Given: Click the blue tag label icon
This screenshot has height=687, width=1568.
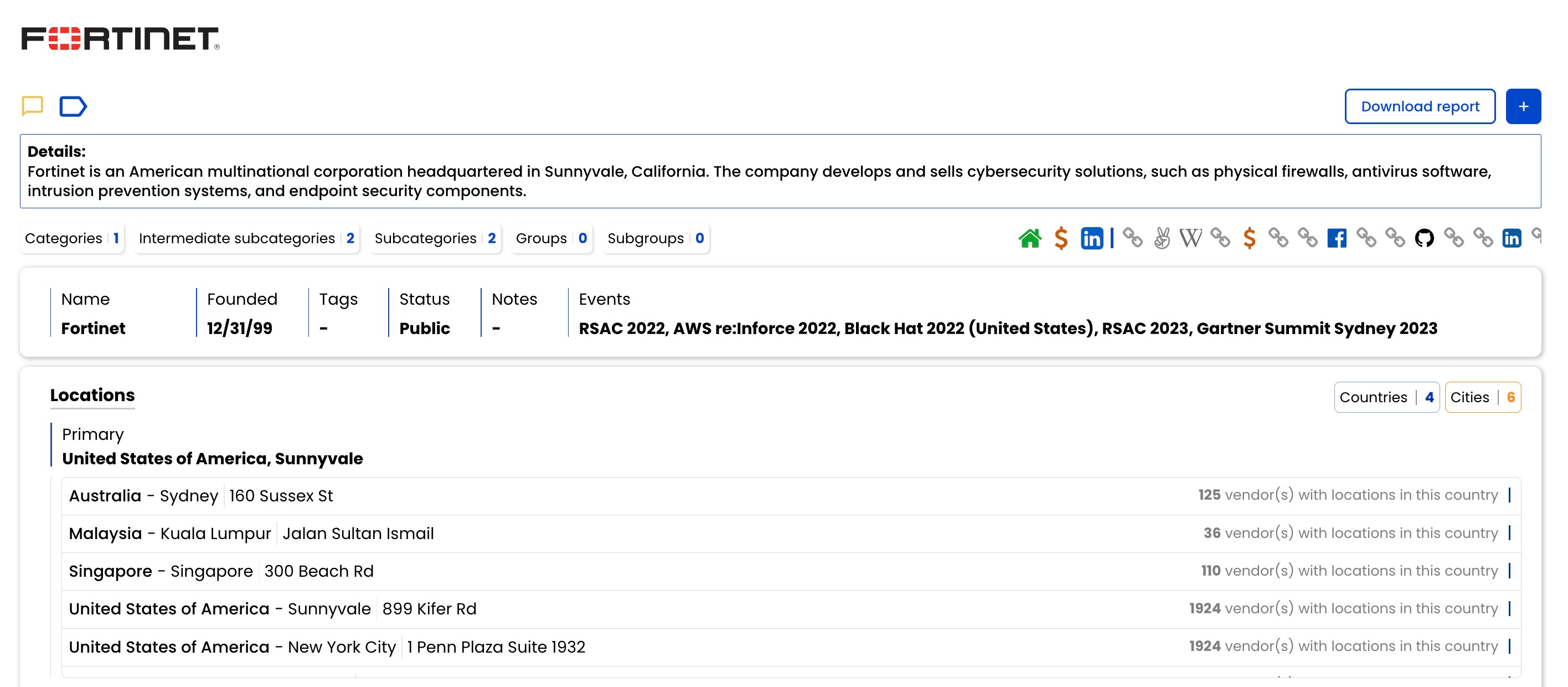Looking at the screenshot, I should click(73, 106).
